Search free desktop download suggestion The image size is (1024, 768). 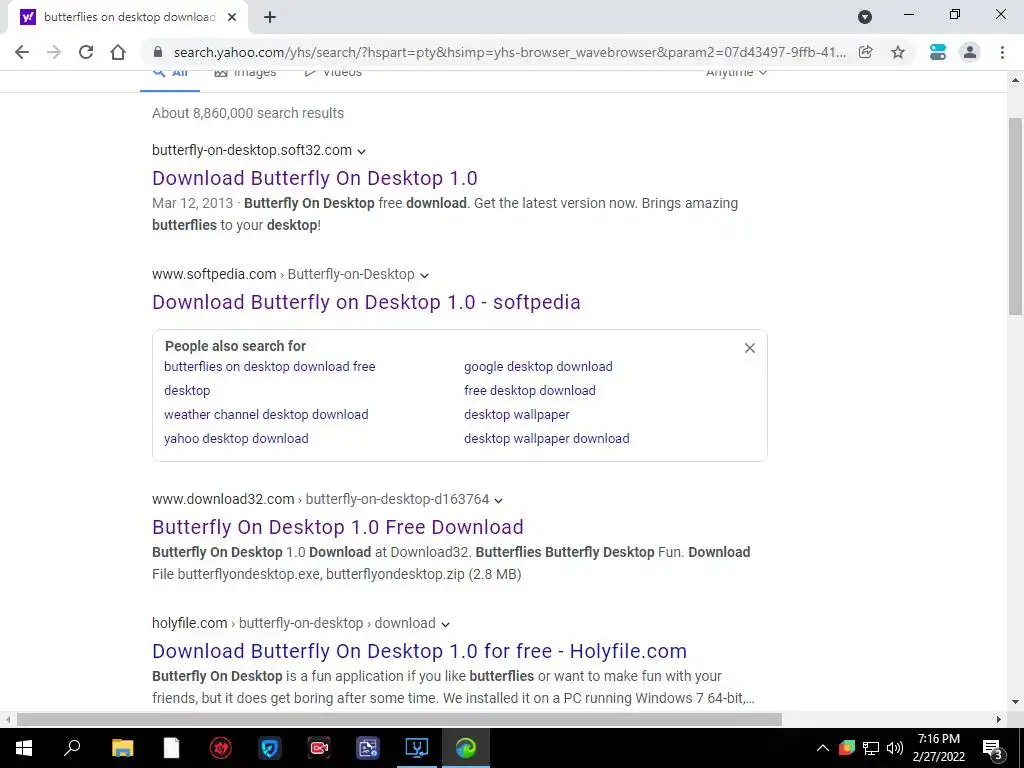[x=530, y=391]
